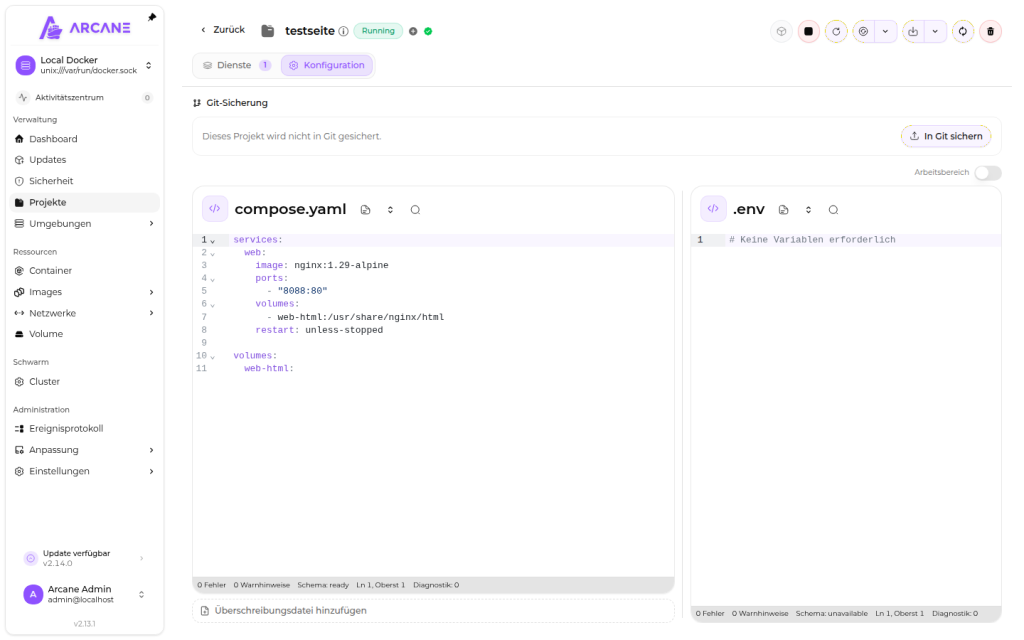
Task: Click Schema: ready in compose status bar
Action: pos(323,585)
